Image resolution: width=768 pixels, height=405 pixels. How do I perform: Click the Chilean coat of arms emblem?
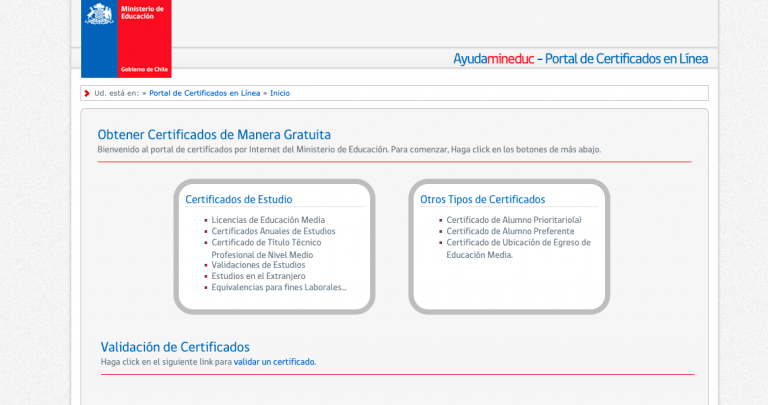point(99,13)
